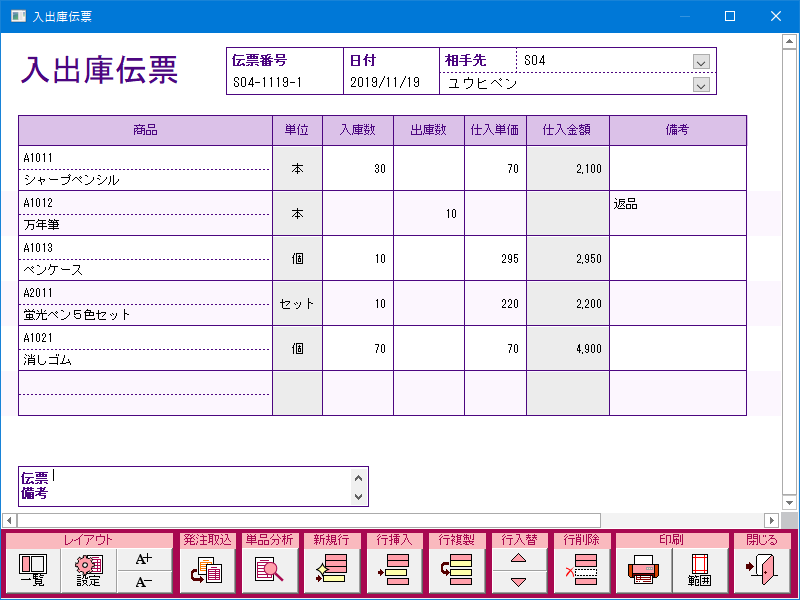Click 出庫数 10 for 万年筆
The width and height of the screenshot is (800, 600).
pos(429,213)
